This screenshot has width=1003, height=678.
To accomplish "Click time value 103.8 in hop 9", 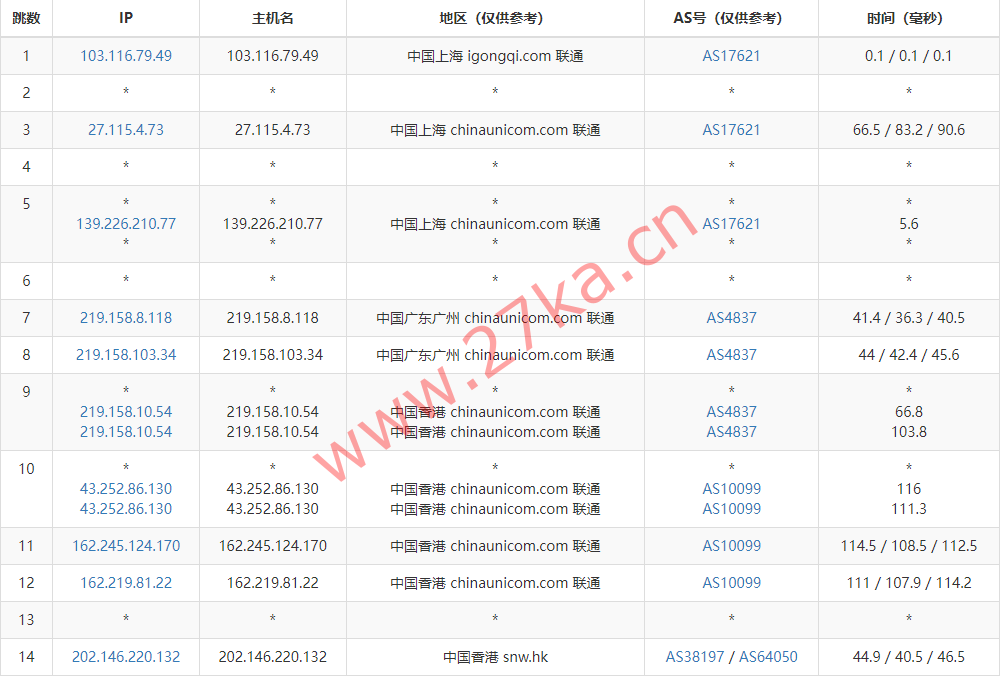I will pyautogui.click(x=908, y=432).
